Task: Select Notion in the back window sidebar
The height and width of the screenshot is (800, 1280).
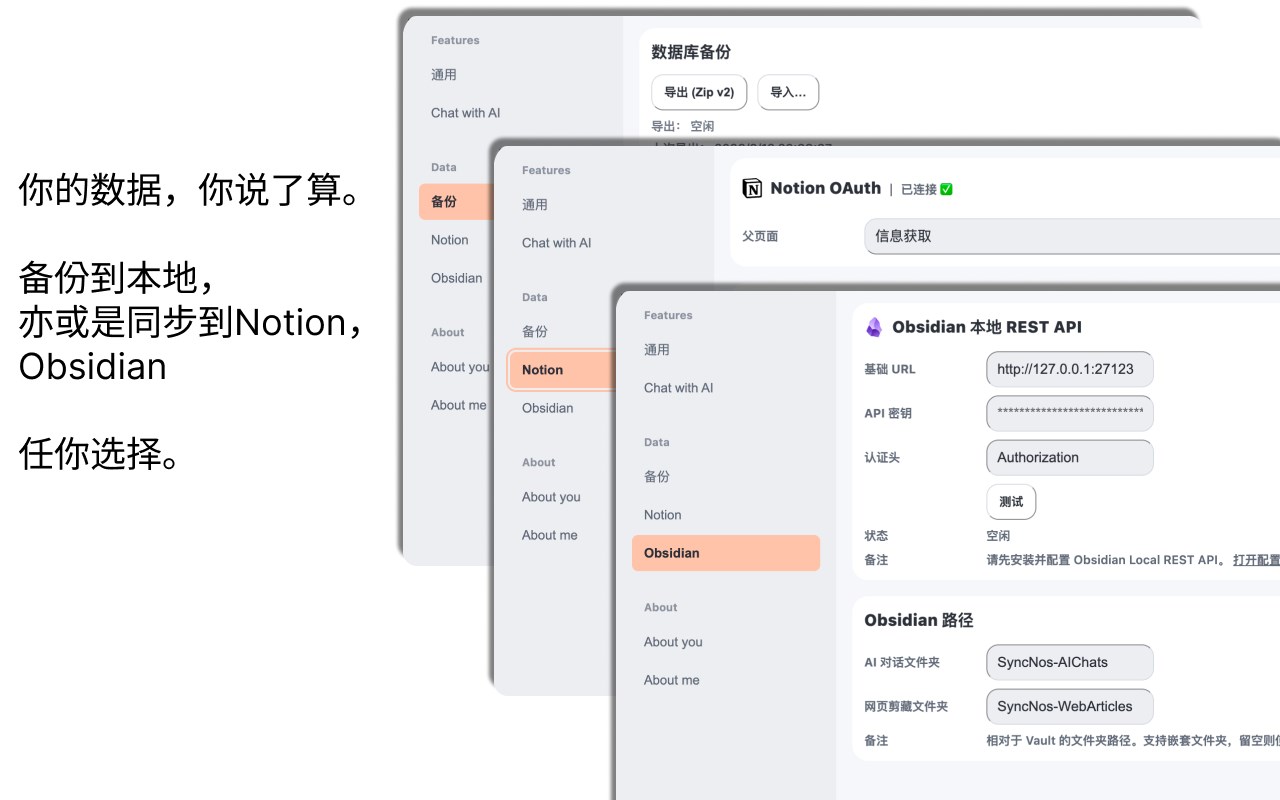Action: point(450,240)
